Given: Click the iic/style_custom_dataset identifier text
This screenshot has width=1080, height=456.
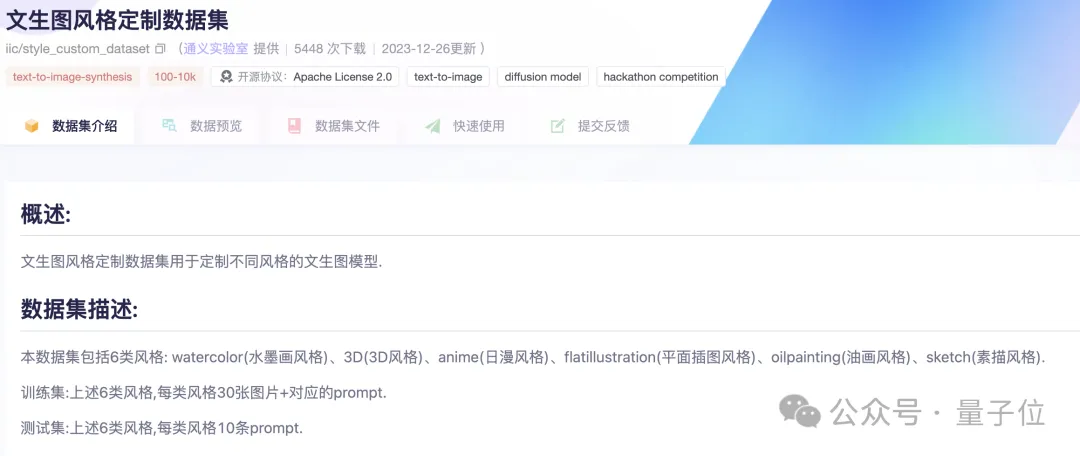Looking at the screenshot, I should point(78,48).
